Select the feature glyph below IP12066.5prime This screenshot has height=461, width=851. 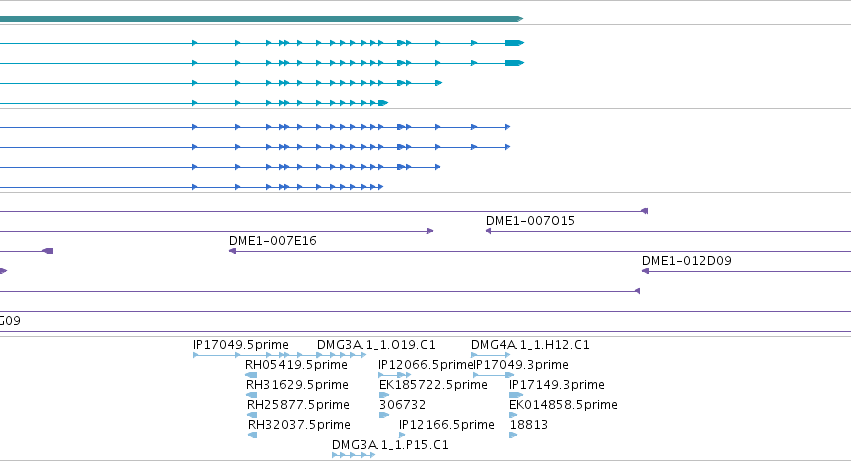tap(395, 375)
